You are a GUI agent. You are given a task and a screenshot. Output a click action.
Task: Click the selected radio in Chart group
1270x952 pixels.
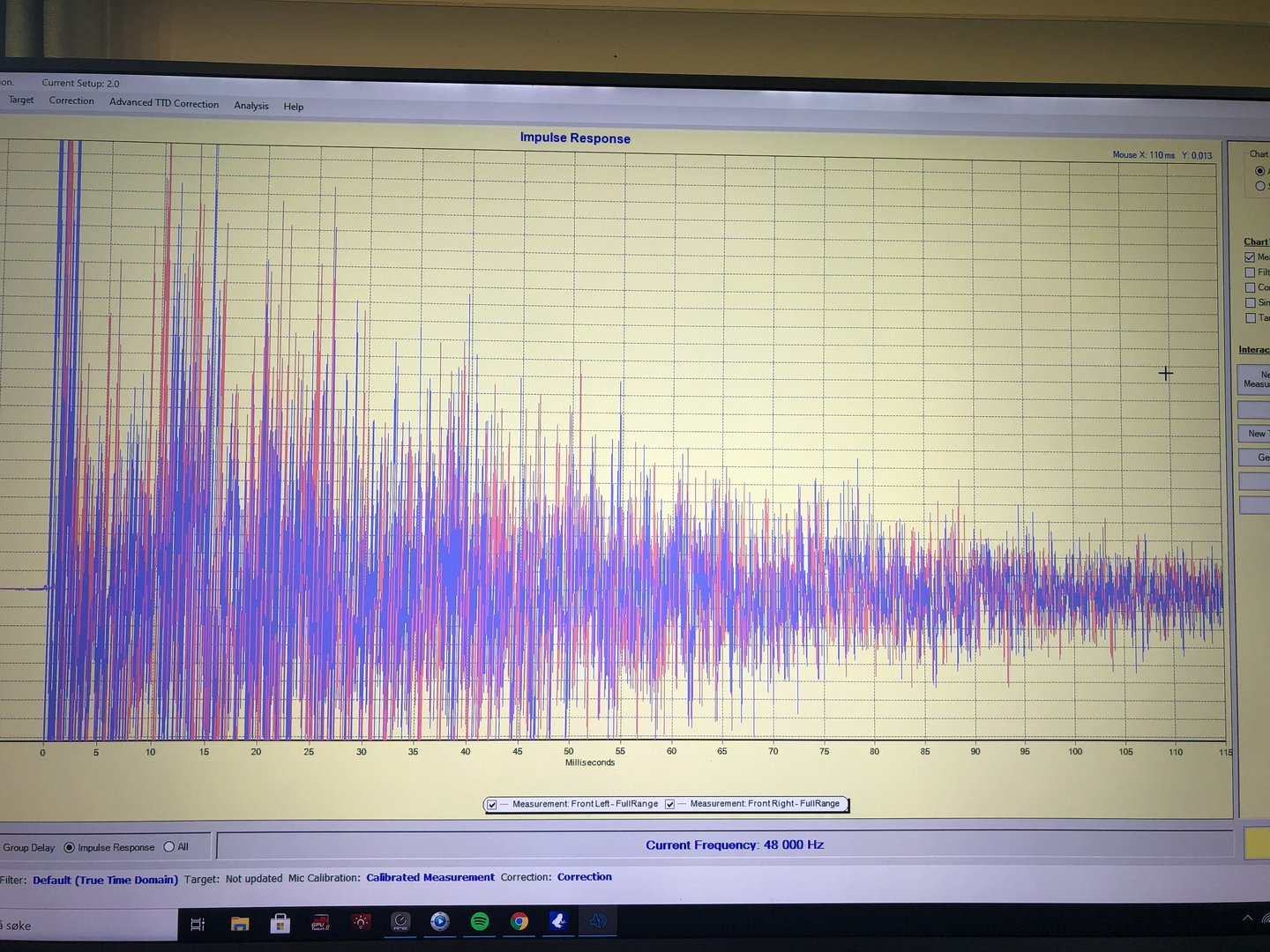[1259, 171]
